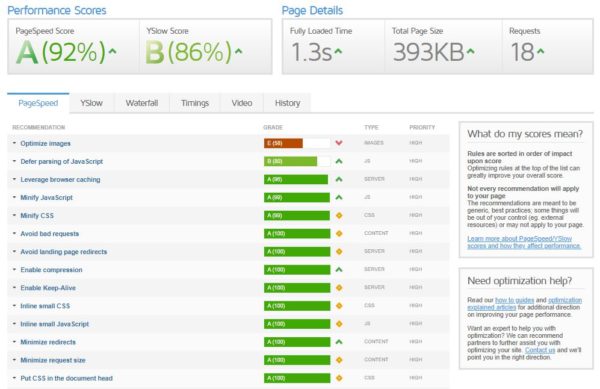Expand the Avoid bad requests arrow
This screenshot has height=389, width=600.
tap(14, 233)
